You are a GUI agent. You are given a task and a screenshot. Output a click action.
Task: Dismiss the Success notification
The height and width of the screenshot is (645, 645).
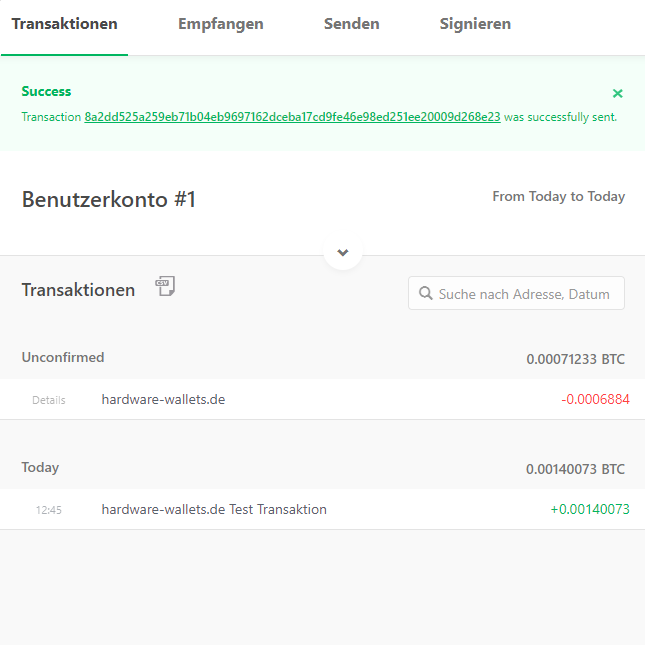[617, 93]
